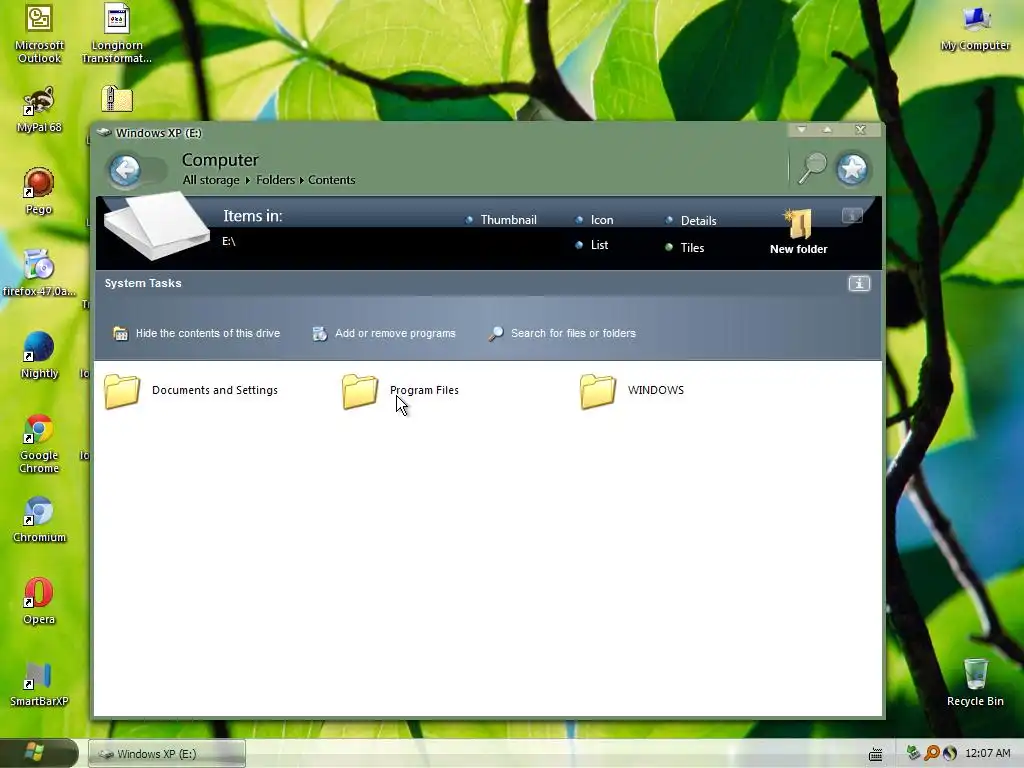
Task: Select Details view option
Action: click(x=691, y=221)
